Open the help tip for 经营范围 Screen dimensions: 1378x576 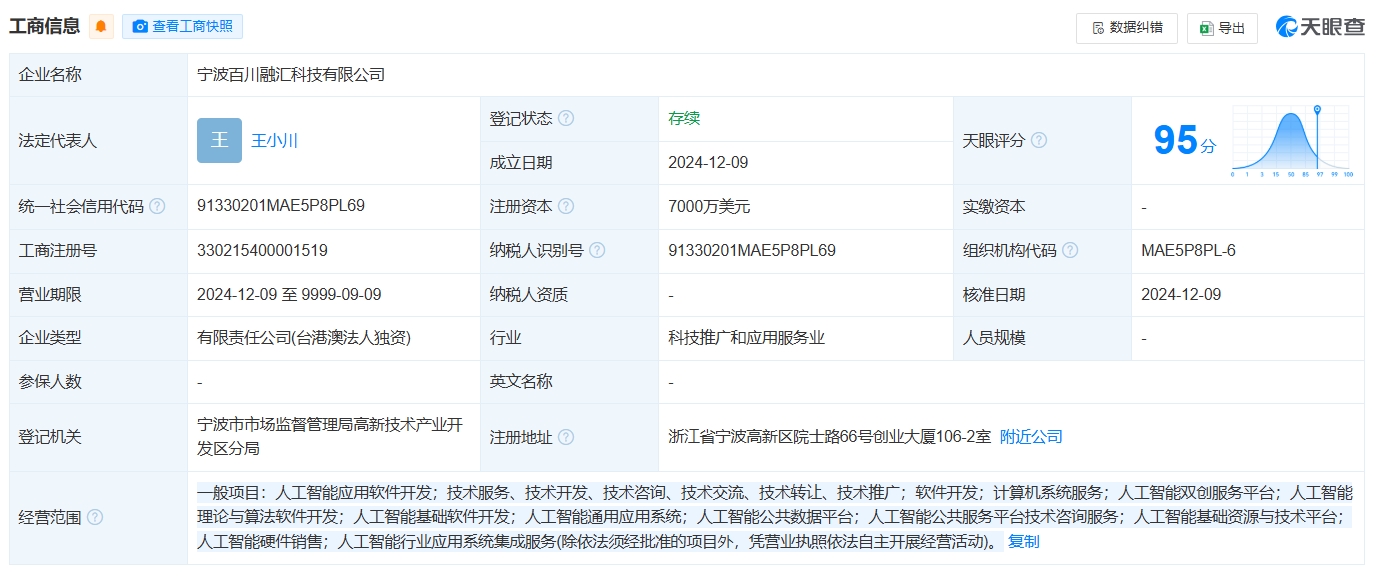coord(96,519)
